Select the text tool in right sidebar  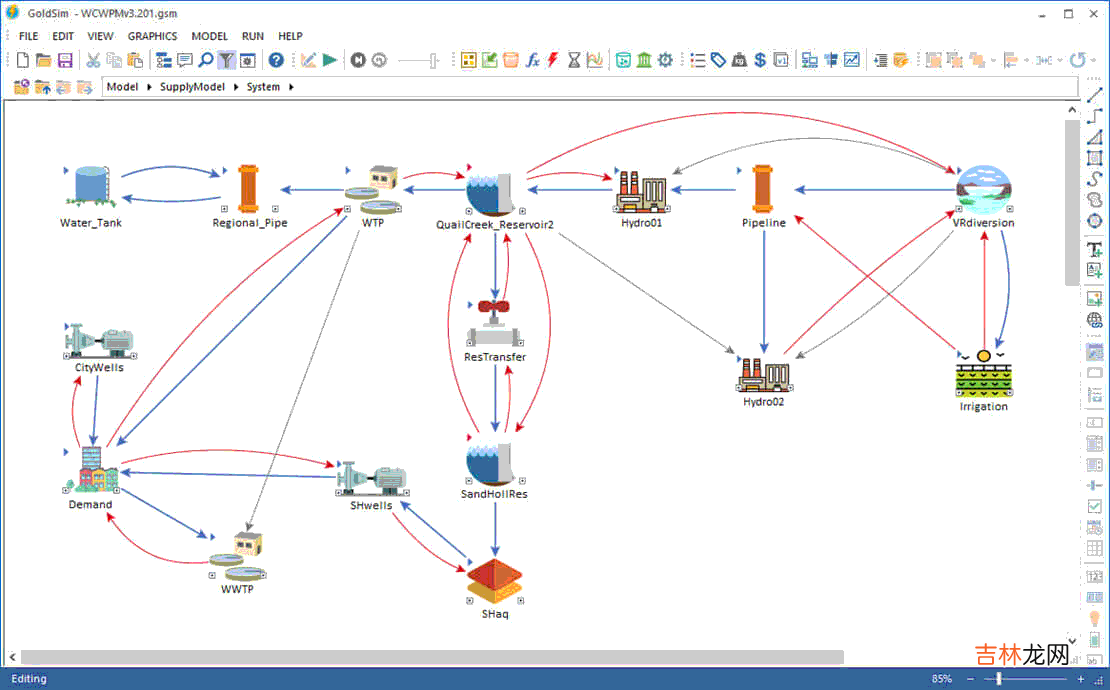click(1094, 250)
